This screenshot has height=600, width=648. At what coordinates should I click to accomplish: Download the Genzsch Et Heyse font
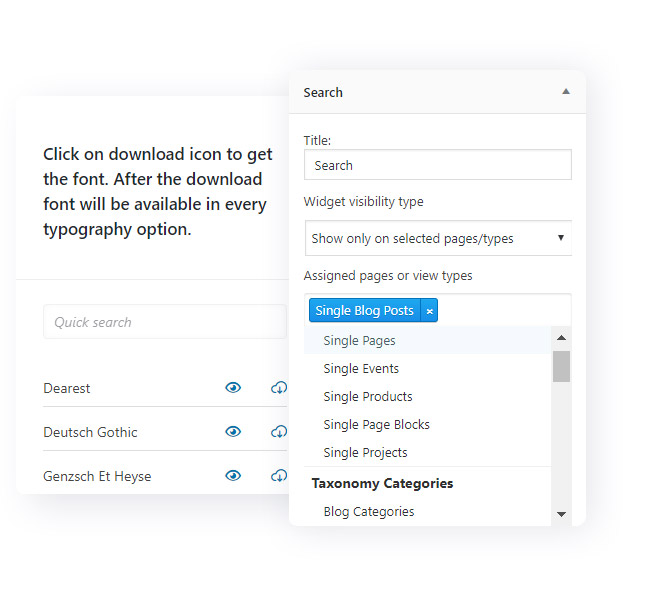(x=279, y=476)
